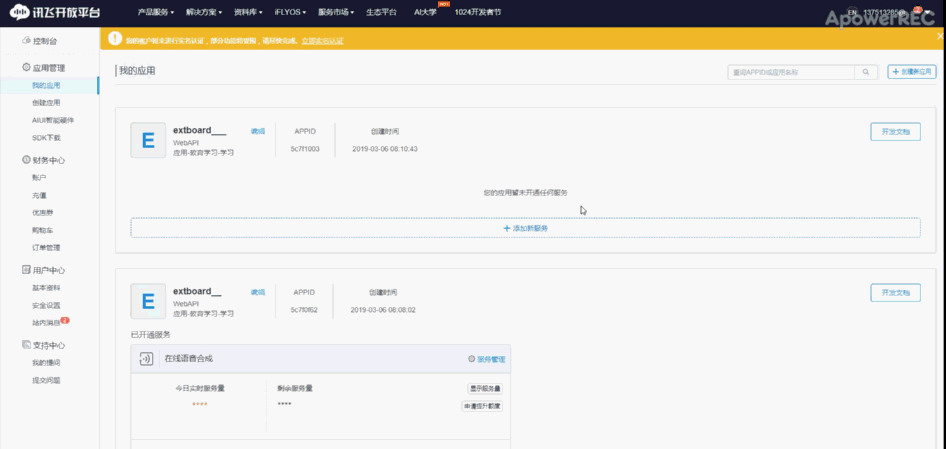Click the notification badge in top bar

click(917, 10)
